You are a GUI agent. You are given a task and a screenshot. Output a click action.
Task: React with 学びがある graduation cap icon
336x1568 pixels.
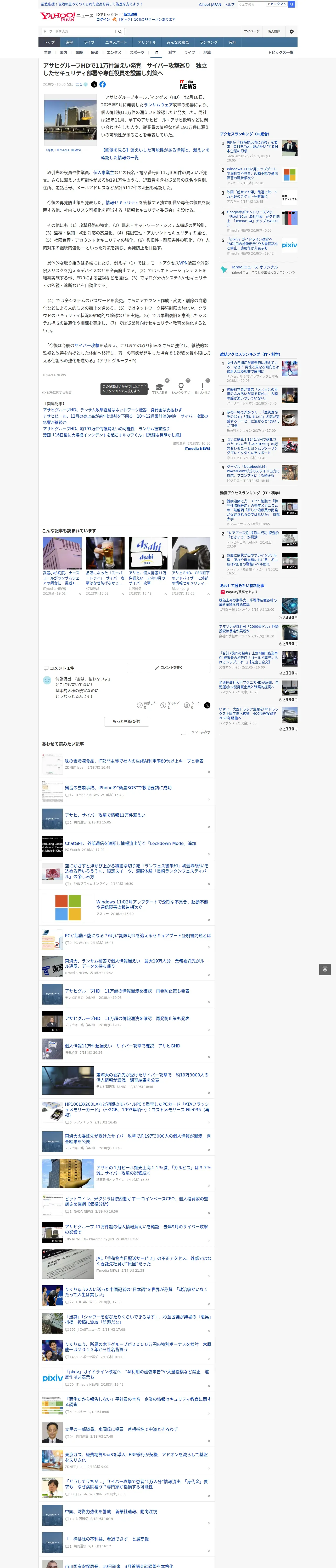[159, 387]
